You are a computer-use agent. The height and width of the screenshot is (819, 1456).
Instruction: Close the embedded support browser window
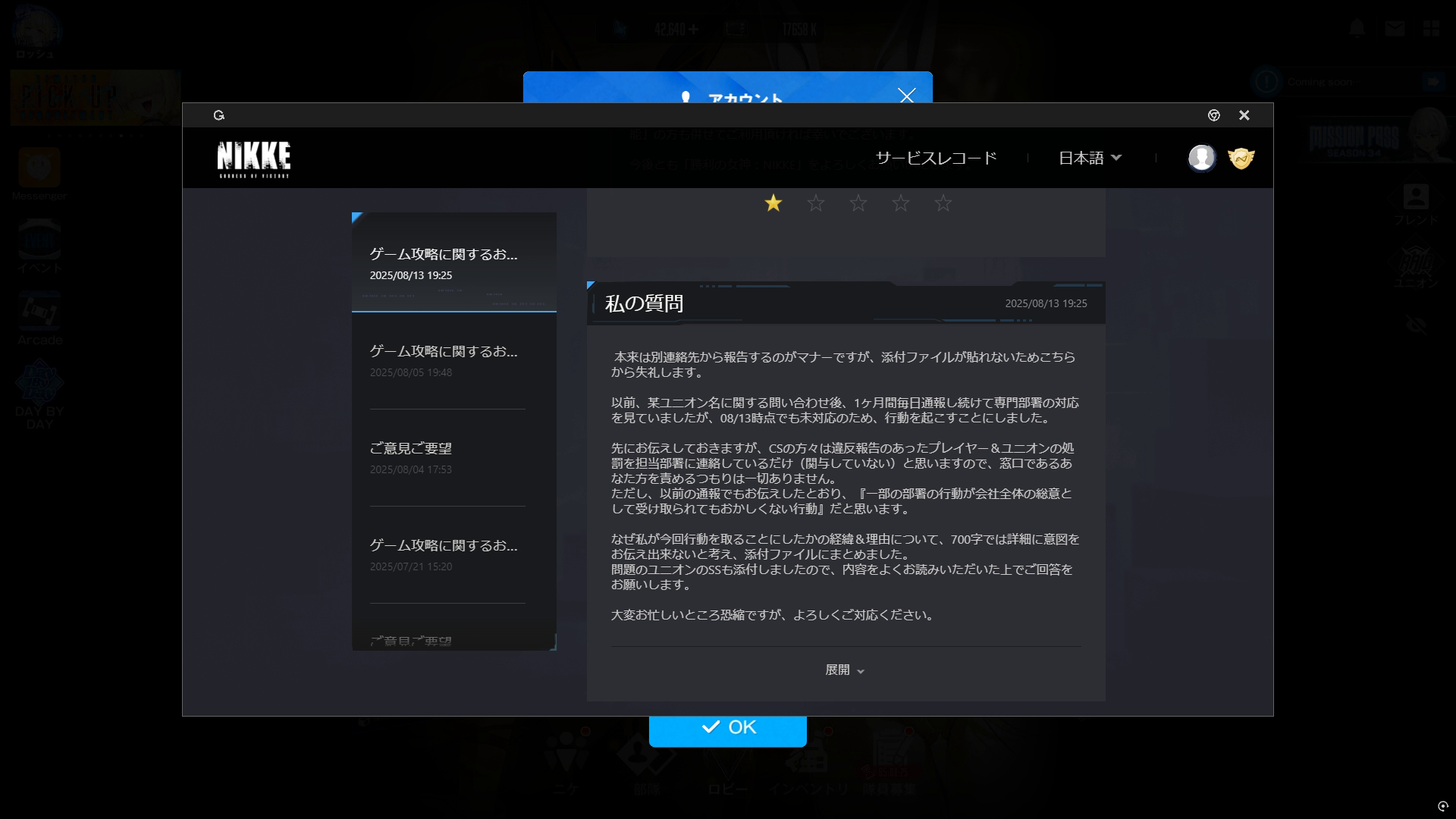coord(1244,115)
